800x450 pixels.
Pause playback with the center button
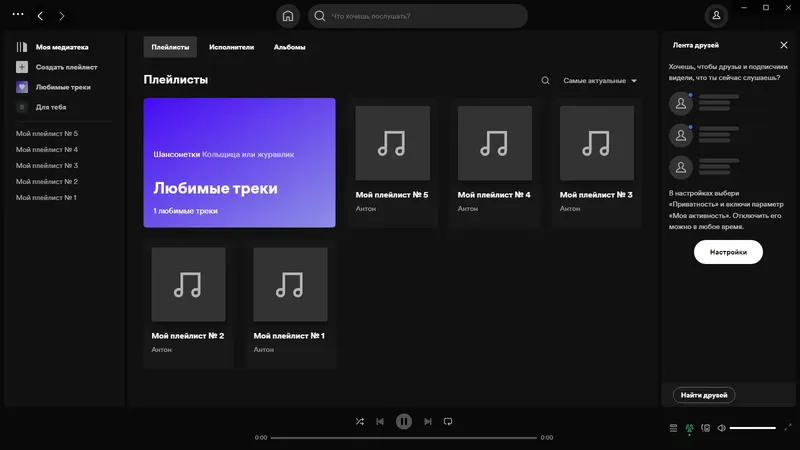(x=404, y=421)
